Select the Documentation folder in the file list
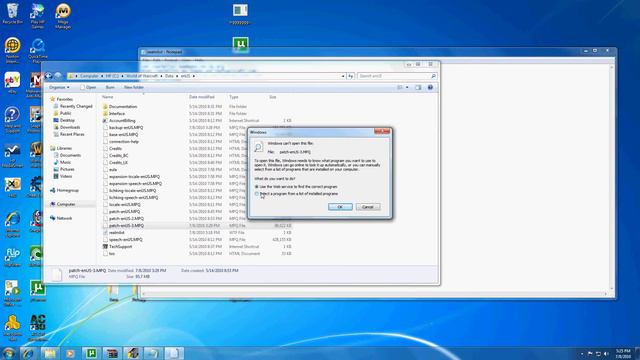This screenshot has width=640, height=360. (122, 107)
